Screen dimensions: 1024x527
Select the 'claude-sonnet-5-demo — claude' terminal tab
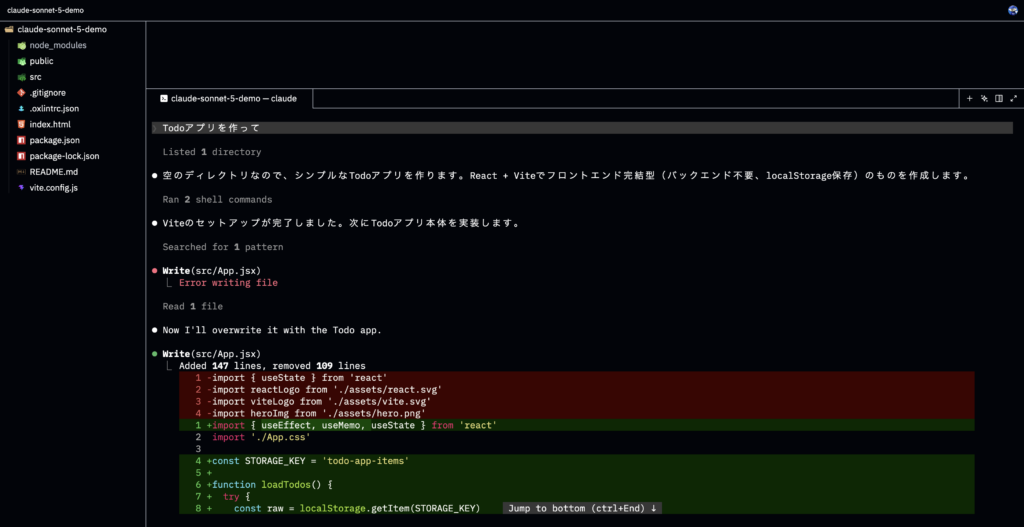(229, 99)
